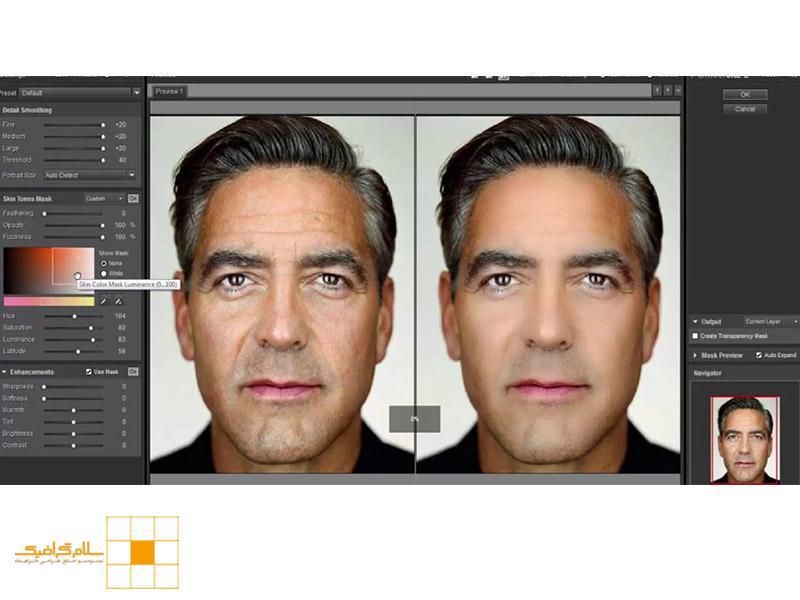Open the preview tab list arrow
The height and width of the screenshot is (600, 800).
678,91
